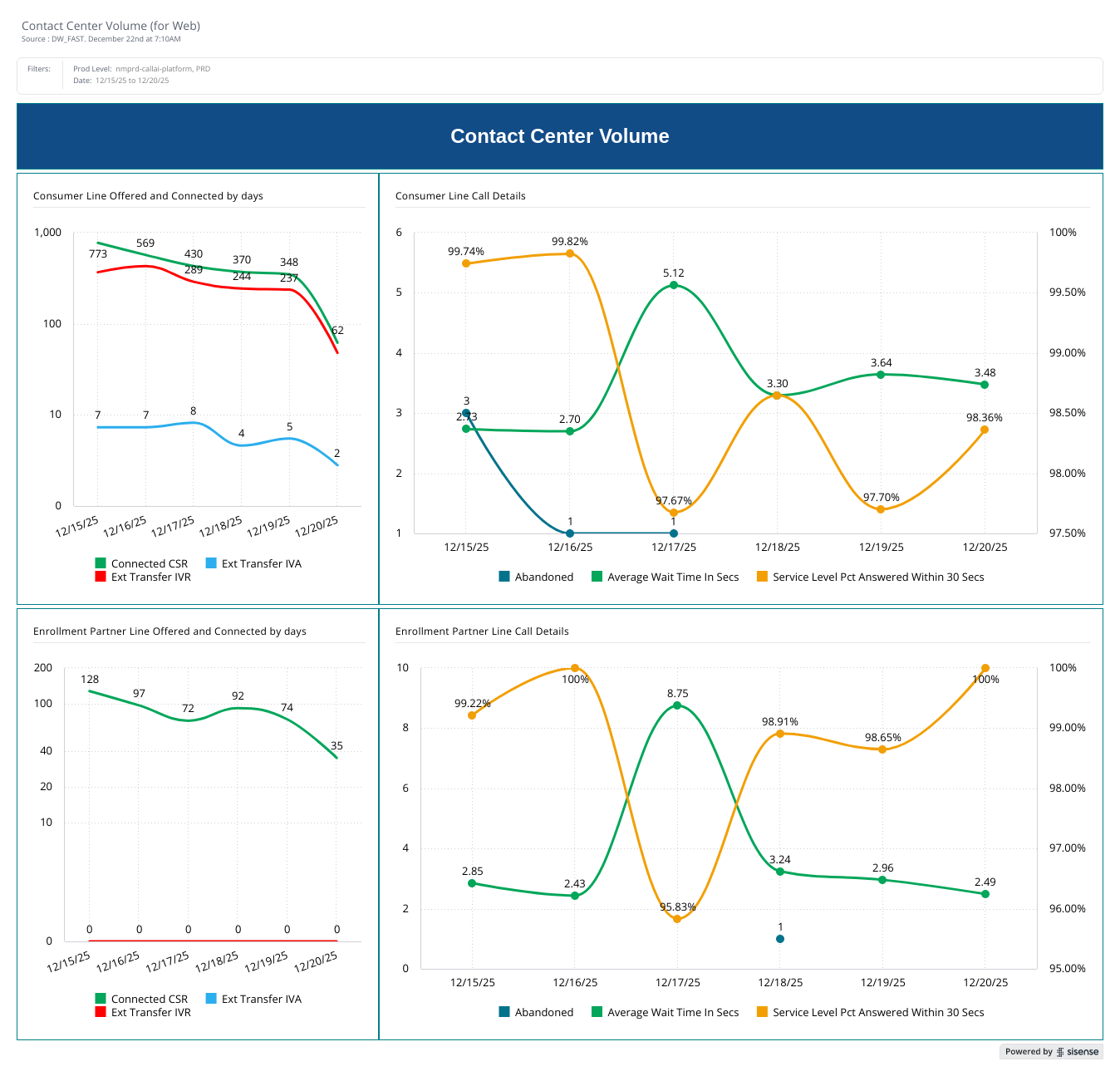Expand the Filters label section
The image size is (1120, 1076).
[39, 69]
